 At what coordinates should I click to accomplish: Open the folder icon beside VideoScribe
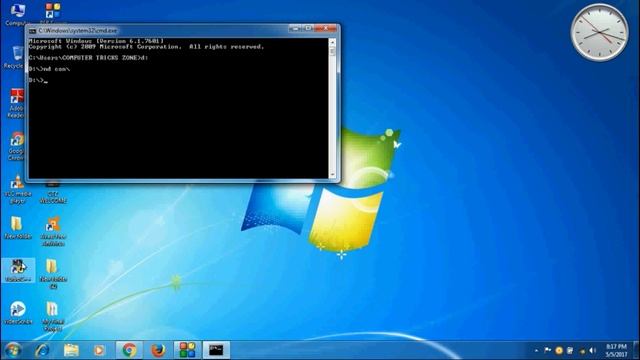click(53, 316)
